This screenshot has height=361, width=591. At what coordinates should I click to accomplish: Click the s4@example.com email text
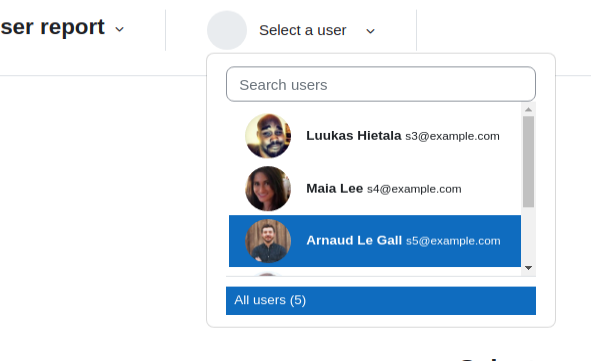414,189
